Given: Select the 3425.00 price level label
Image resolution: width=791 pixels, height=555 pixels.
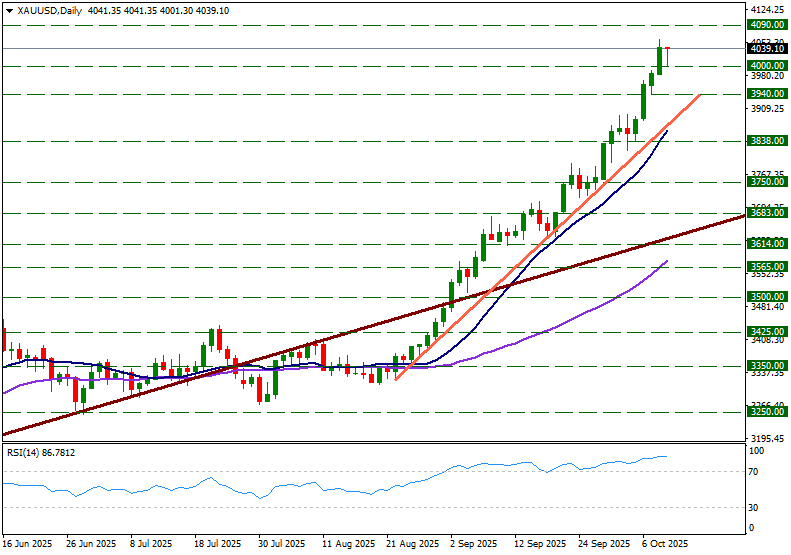Looking at the screenshot, I should tap(766, 331).
